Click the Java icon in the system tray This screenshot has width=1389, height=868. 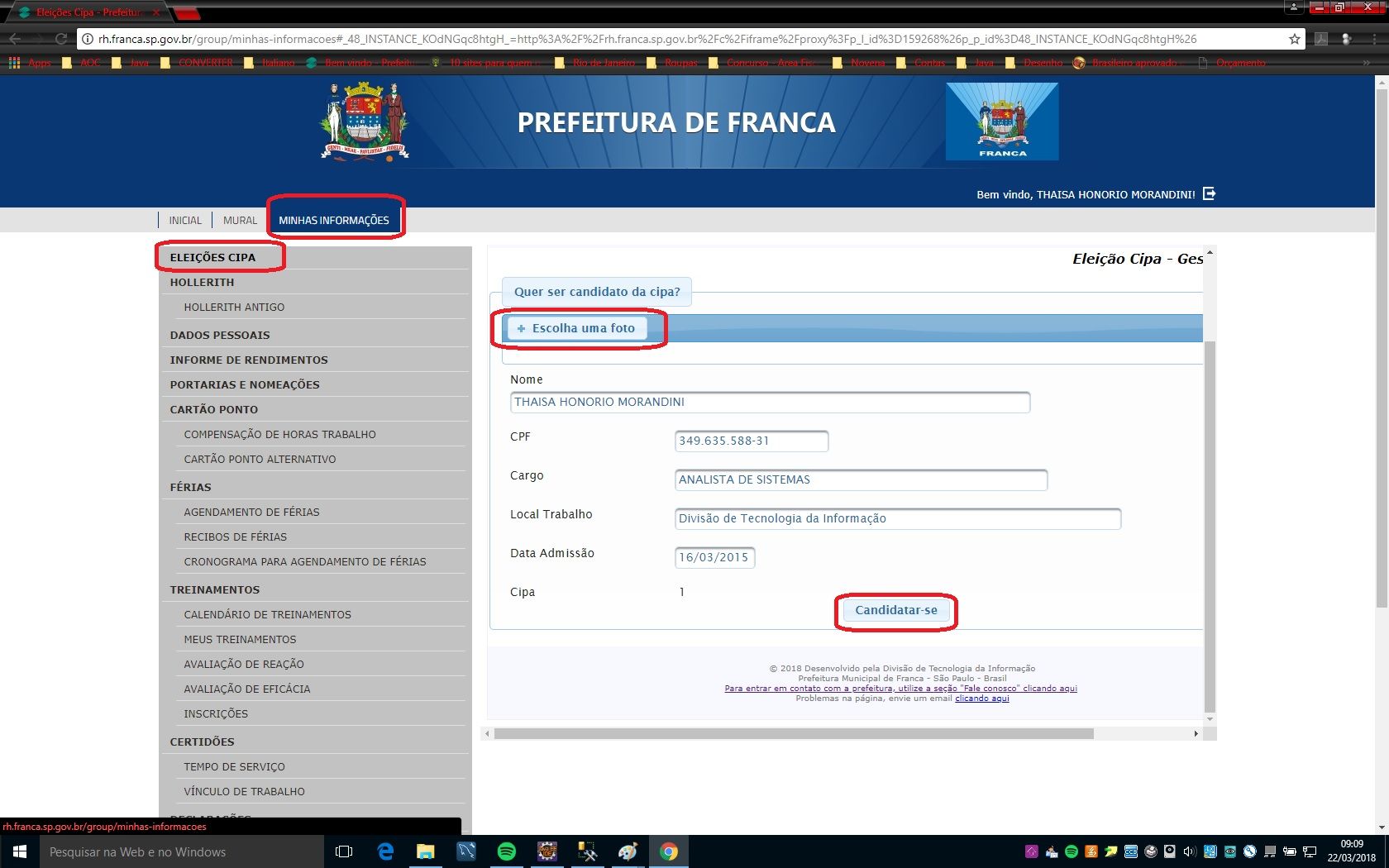pyautogui.click(x=1091, y=851)
